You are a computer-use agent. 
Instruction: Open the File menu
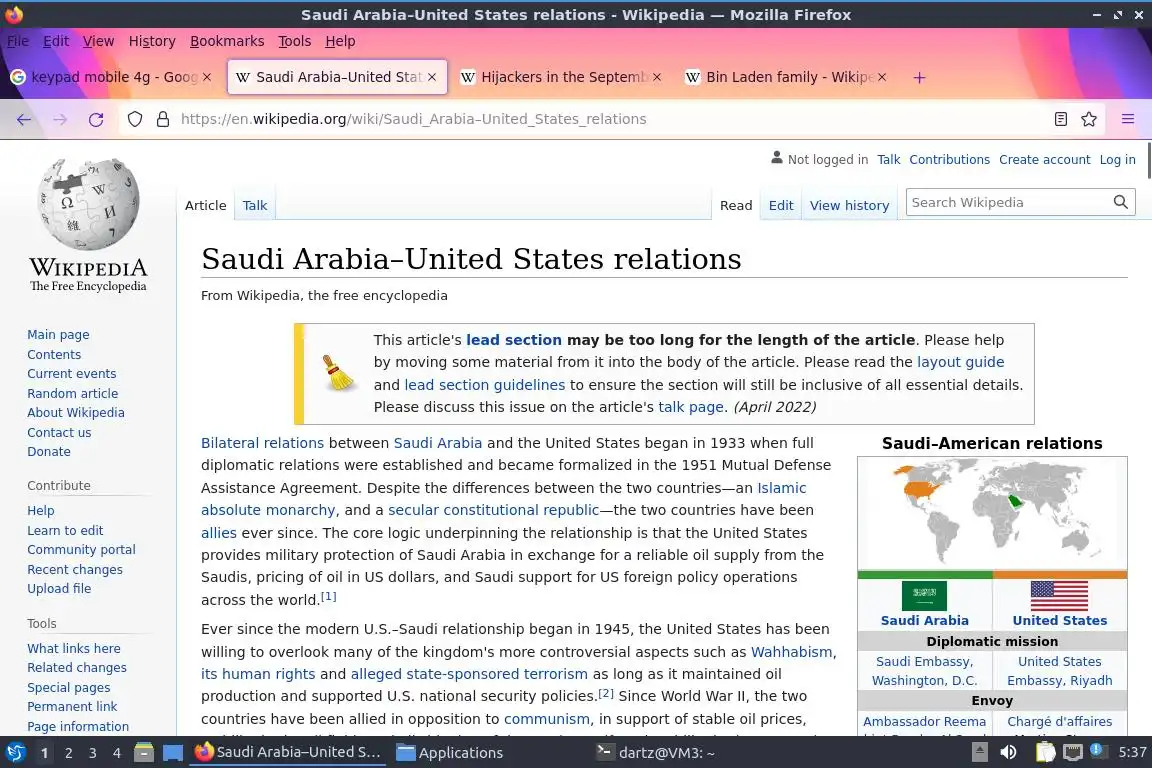coord(18,41)
